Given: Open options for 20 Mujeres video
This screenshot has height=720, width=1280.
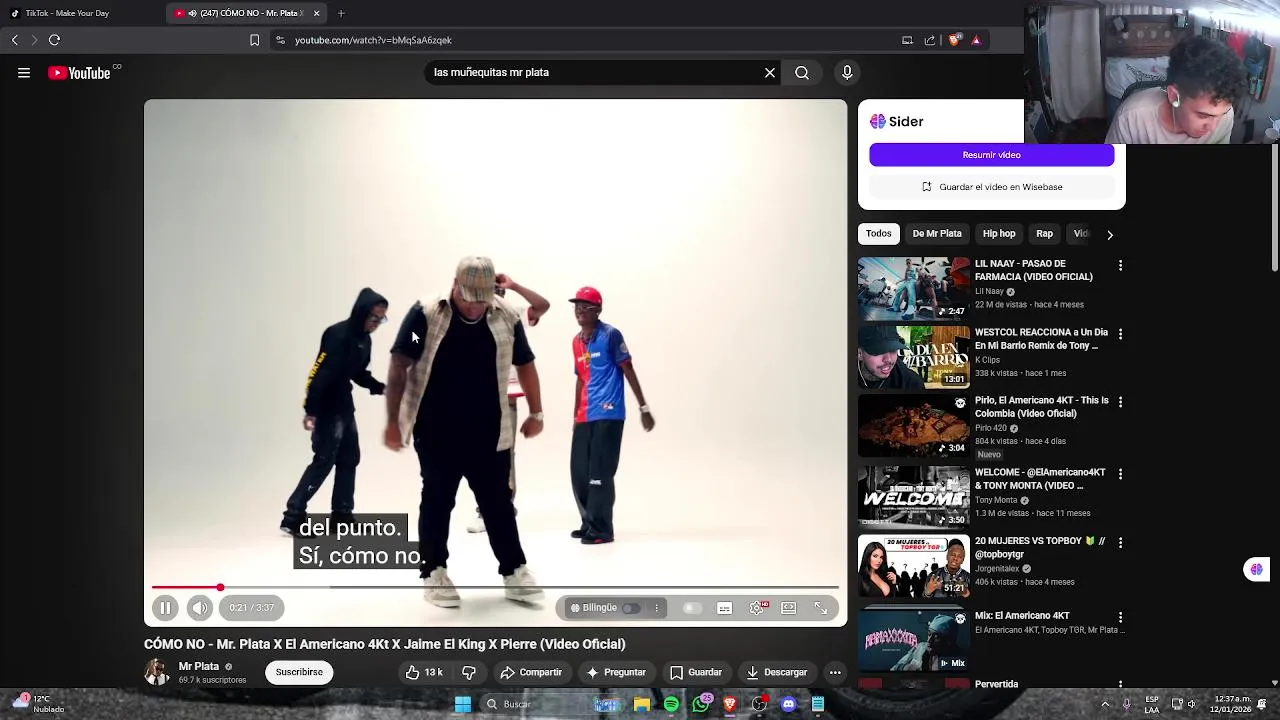Looking at the screenshot, I should pyautogui.click(x=1120, y=542).
